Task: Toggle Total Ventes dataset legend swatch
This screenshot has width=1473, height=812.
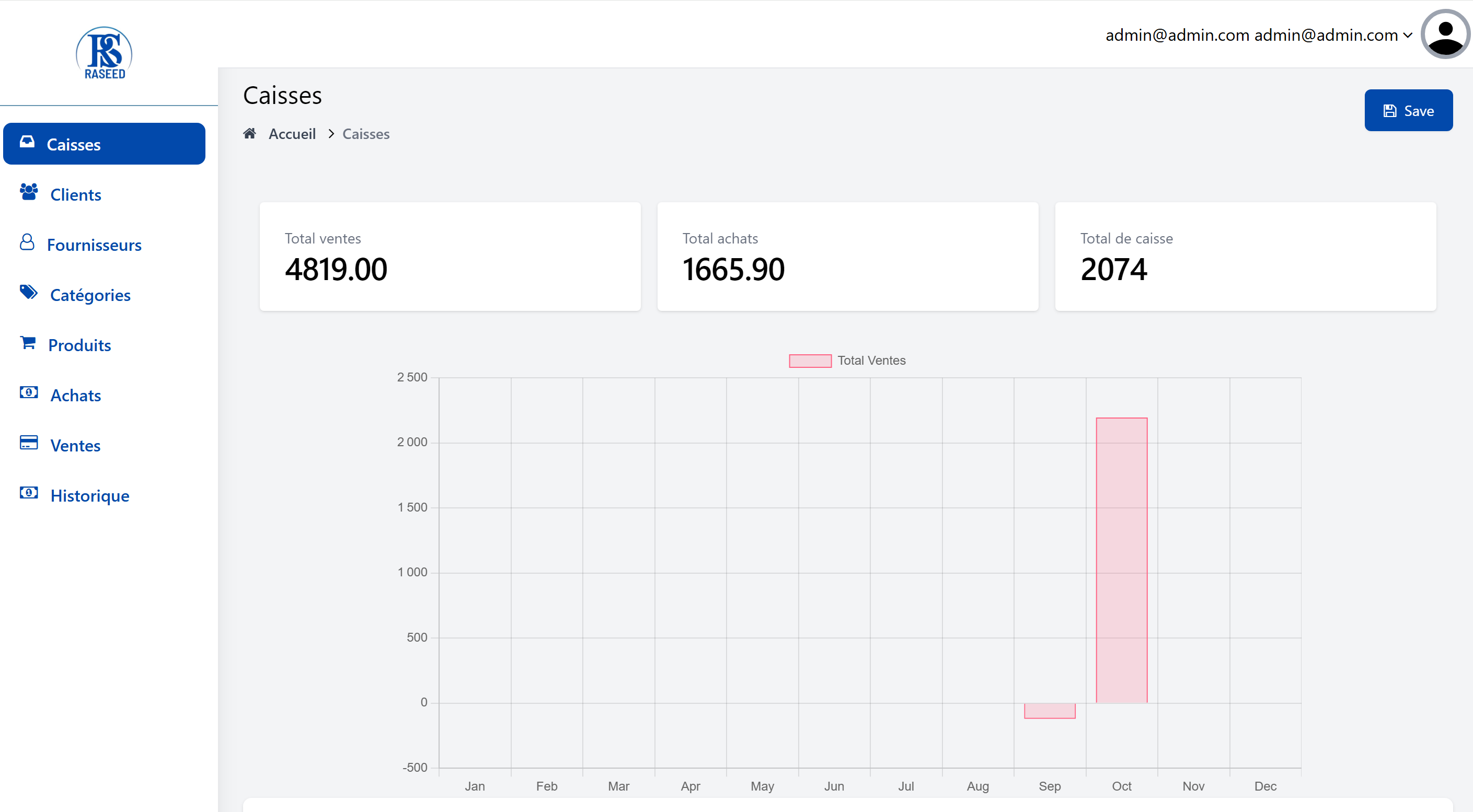Action: pyautogui.click(x=810, y=361)
